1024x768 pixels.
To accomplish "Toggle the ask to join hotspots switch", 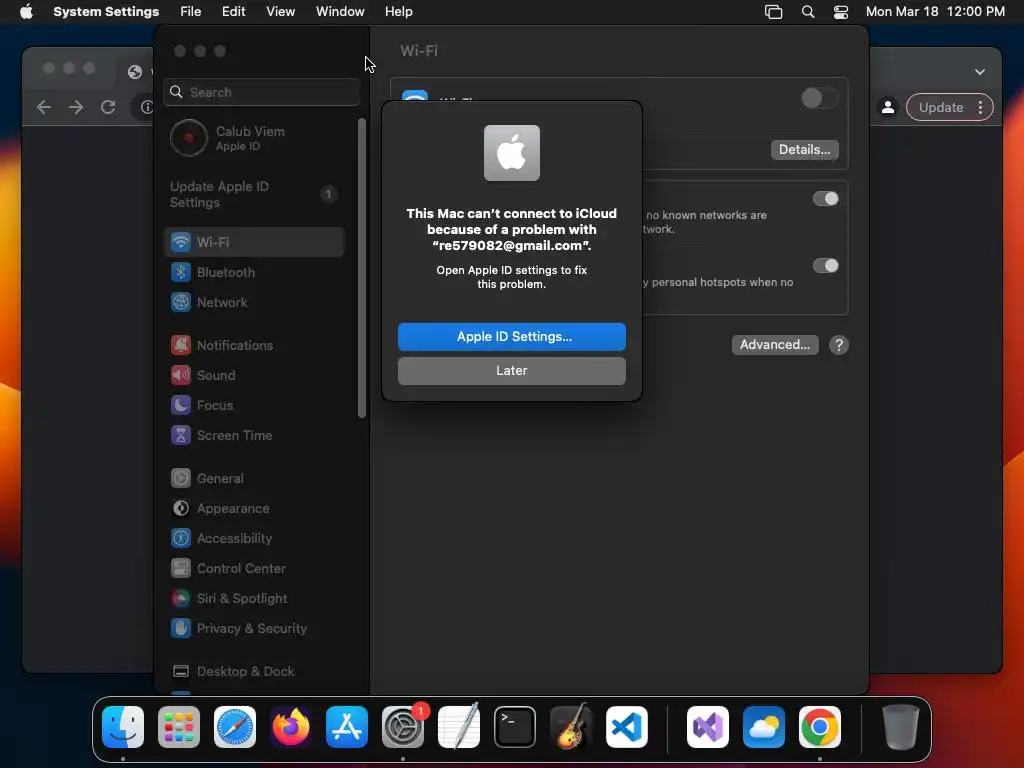I will click(x=825, y=266).
